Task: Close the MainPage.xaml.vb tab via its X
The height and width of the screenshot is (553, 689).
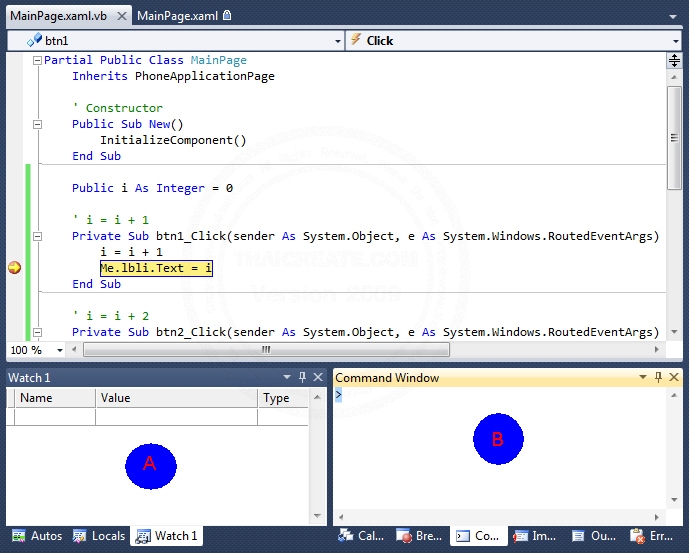Action: (120, 16)
